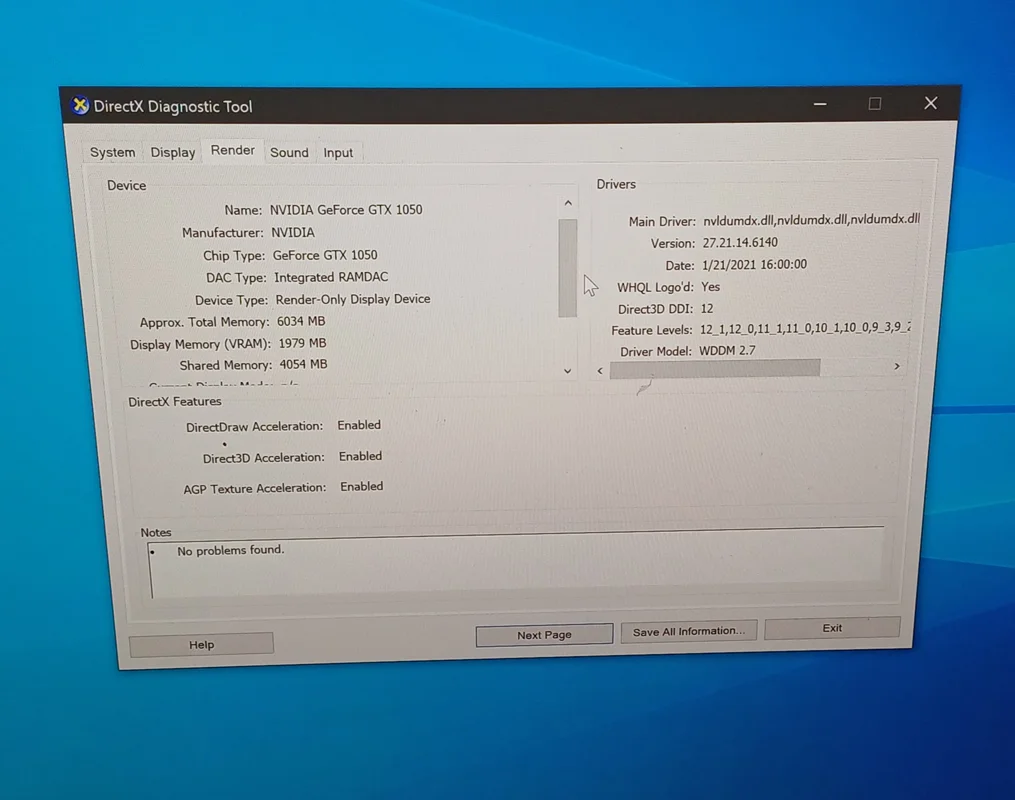Close the DirectX Diagnostic Tool window
This screenshot has width=1015, height=800.
tap(930, 103)
